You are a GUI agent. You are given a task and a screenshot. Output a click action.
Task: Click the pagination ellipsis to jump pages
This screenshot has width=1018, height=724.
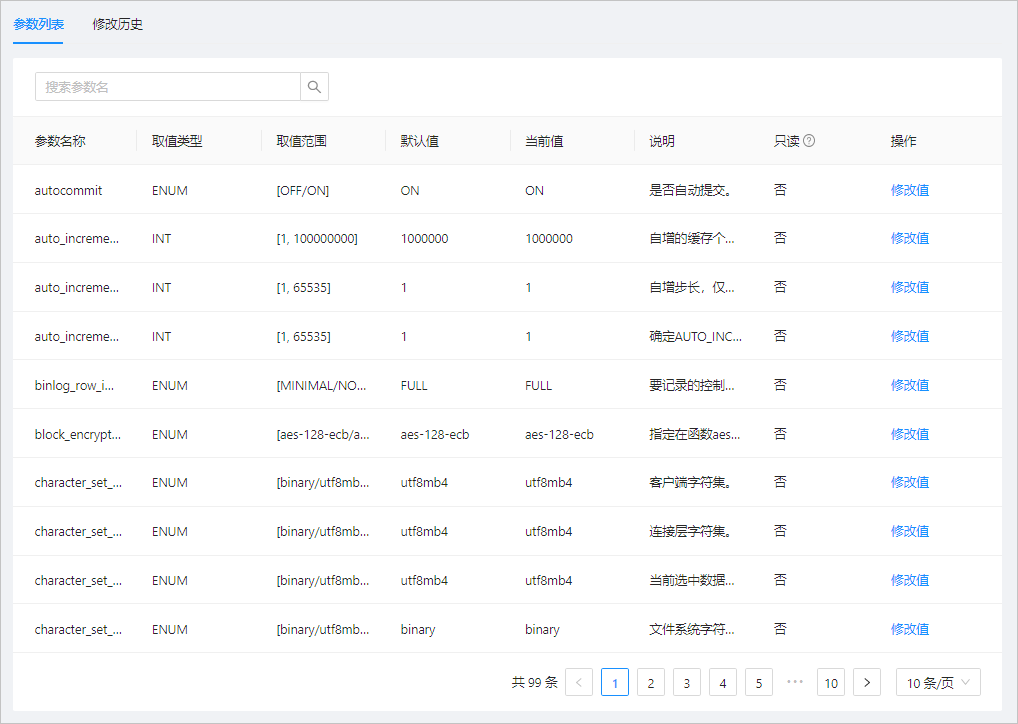[x=795, y=682]
